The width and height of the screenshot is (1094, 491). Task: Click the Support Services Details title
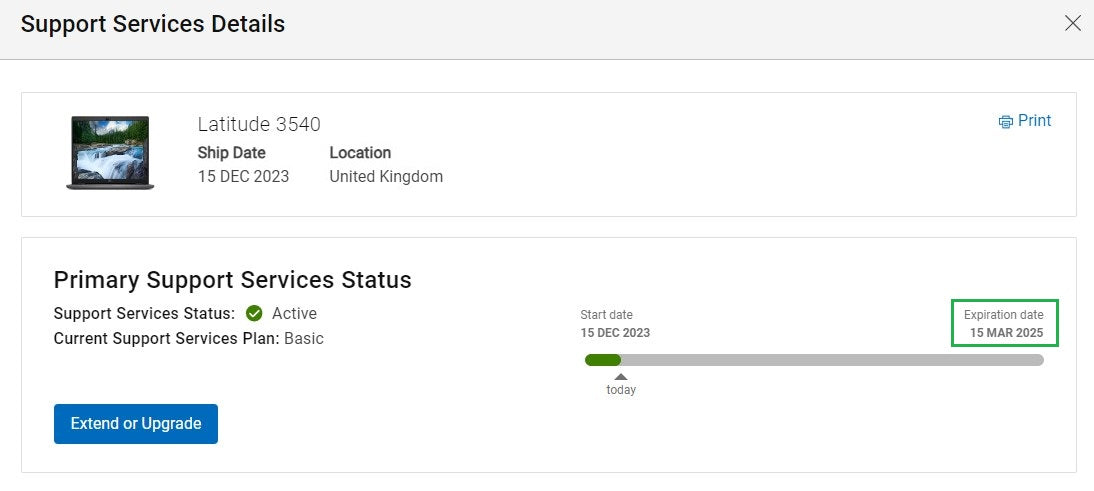coord(153,24)
